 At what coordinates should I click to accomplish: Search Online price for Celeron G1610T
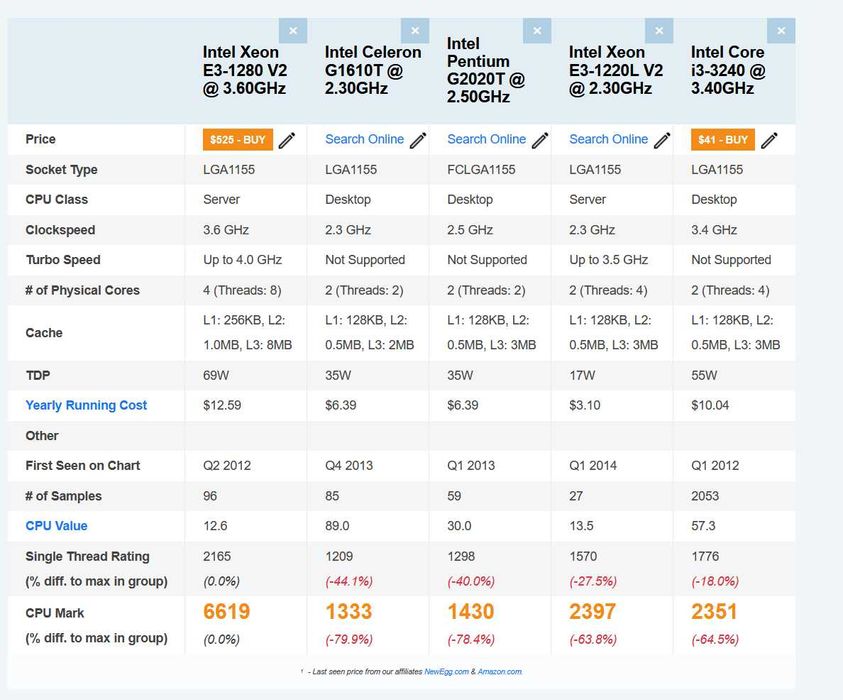pos(364,139)
